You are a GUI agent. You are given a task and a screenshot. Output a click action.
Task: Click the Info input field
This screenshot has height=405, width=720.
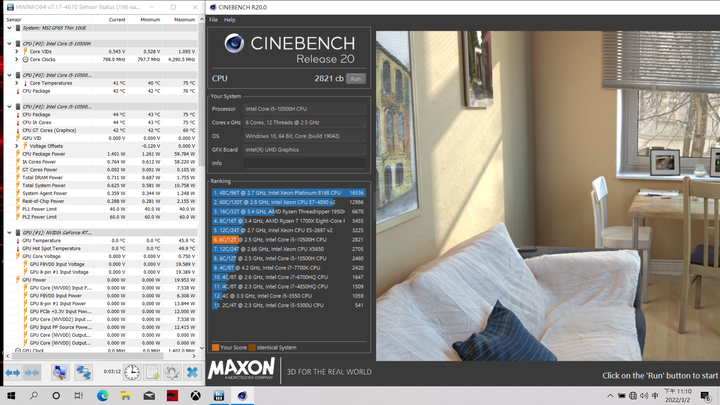[304, 163]
